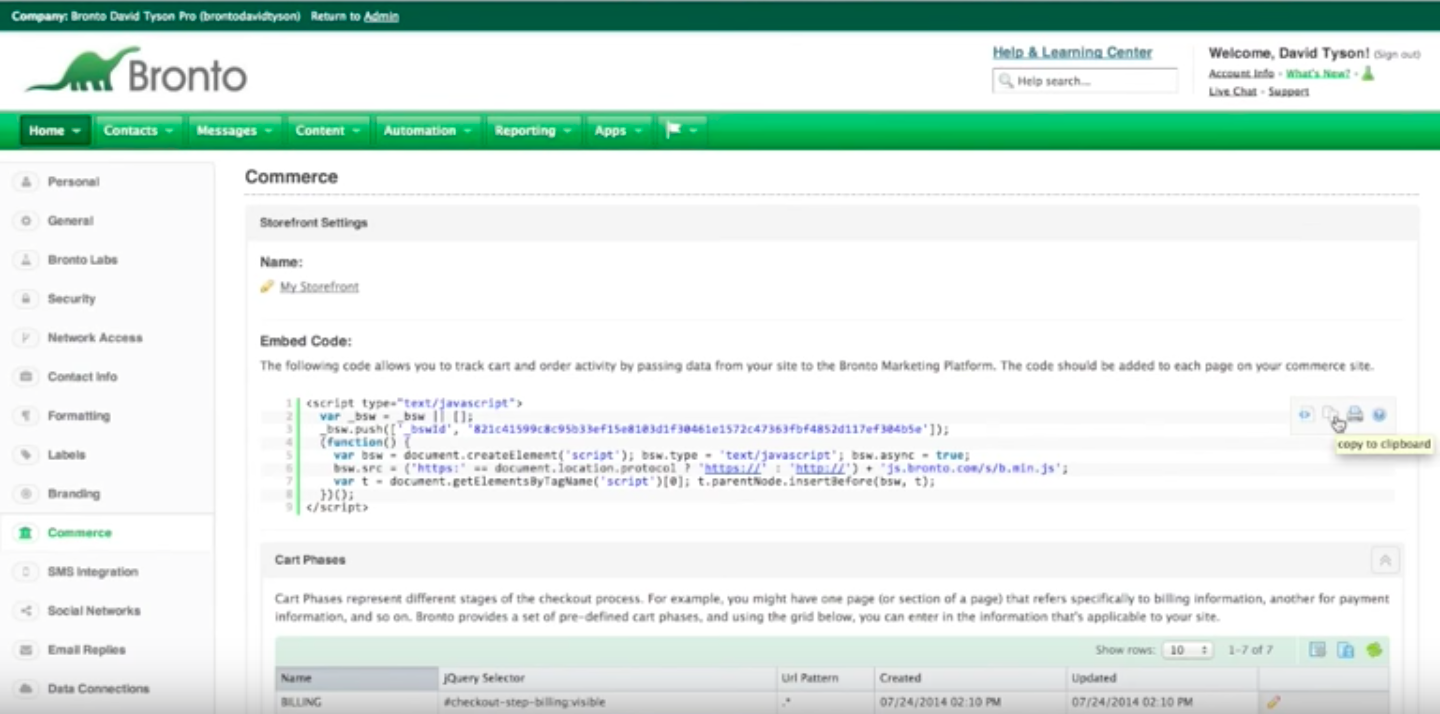Click the green Labs flask icon near What's New

(x=1368, y=73)
